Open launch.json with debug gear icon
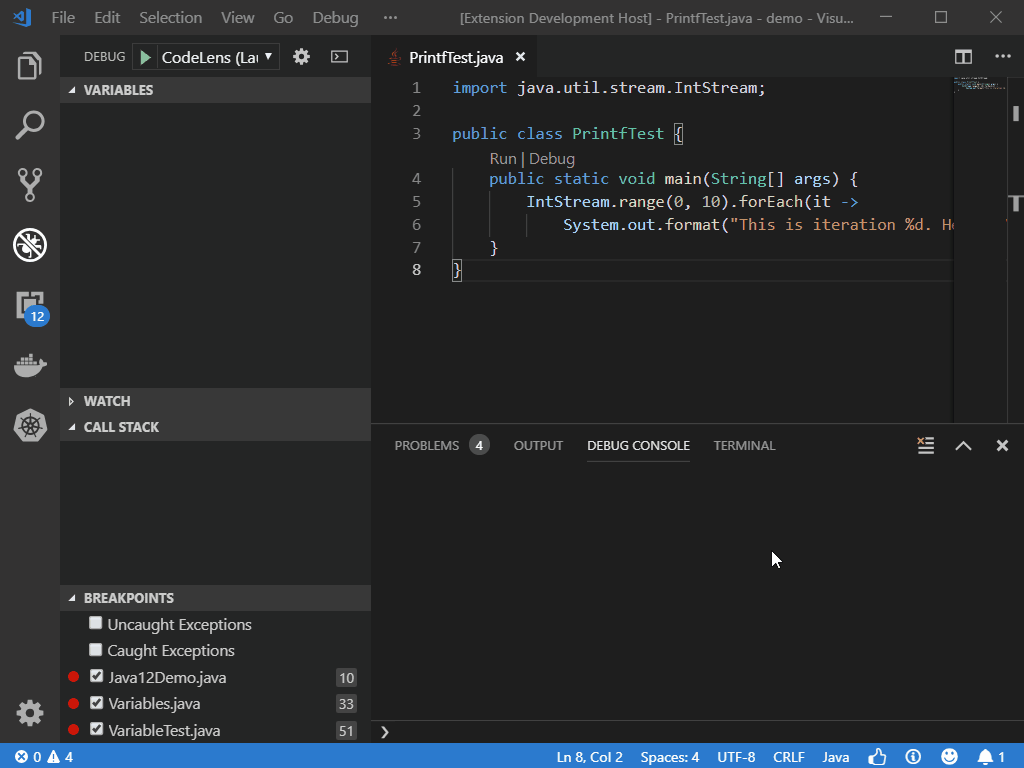 coord(301,57)
